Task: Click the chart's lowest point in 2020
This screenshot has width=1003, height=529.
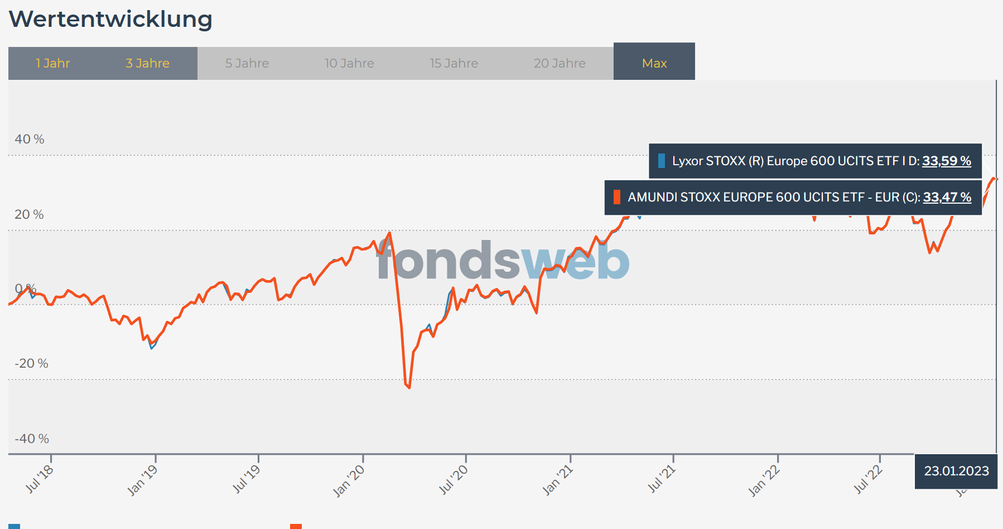Action: click(409, 388)
